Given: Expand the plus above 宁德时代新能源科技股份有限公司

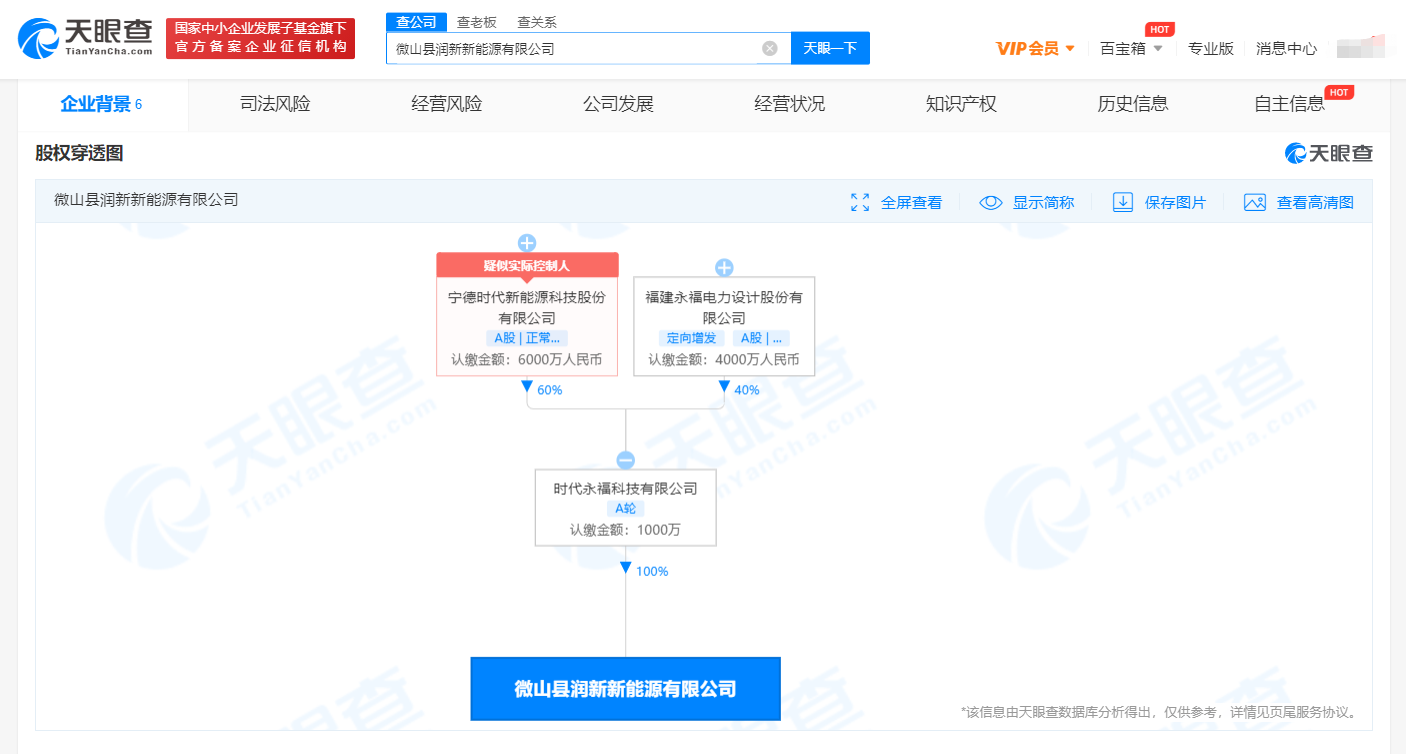Looking at the screenshot, I should point(527,243).
